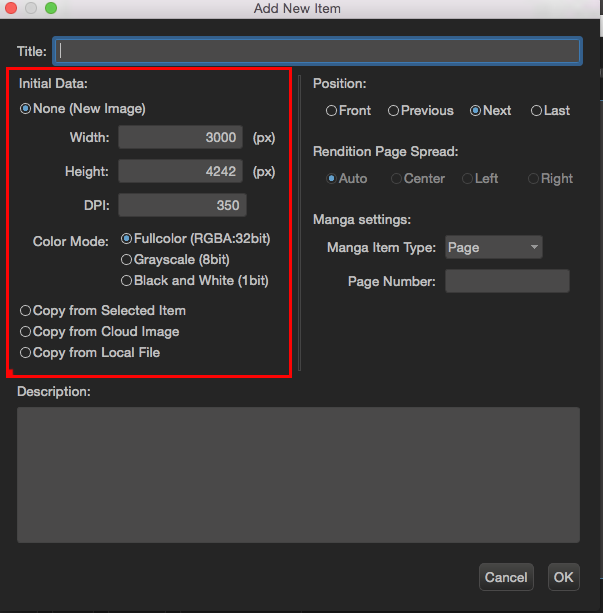The image size is (603, 613).
Task: Click the Rendition Page Spread label
Action: coord(386,152)
